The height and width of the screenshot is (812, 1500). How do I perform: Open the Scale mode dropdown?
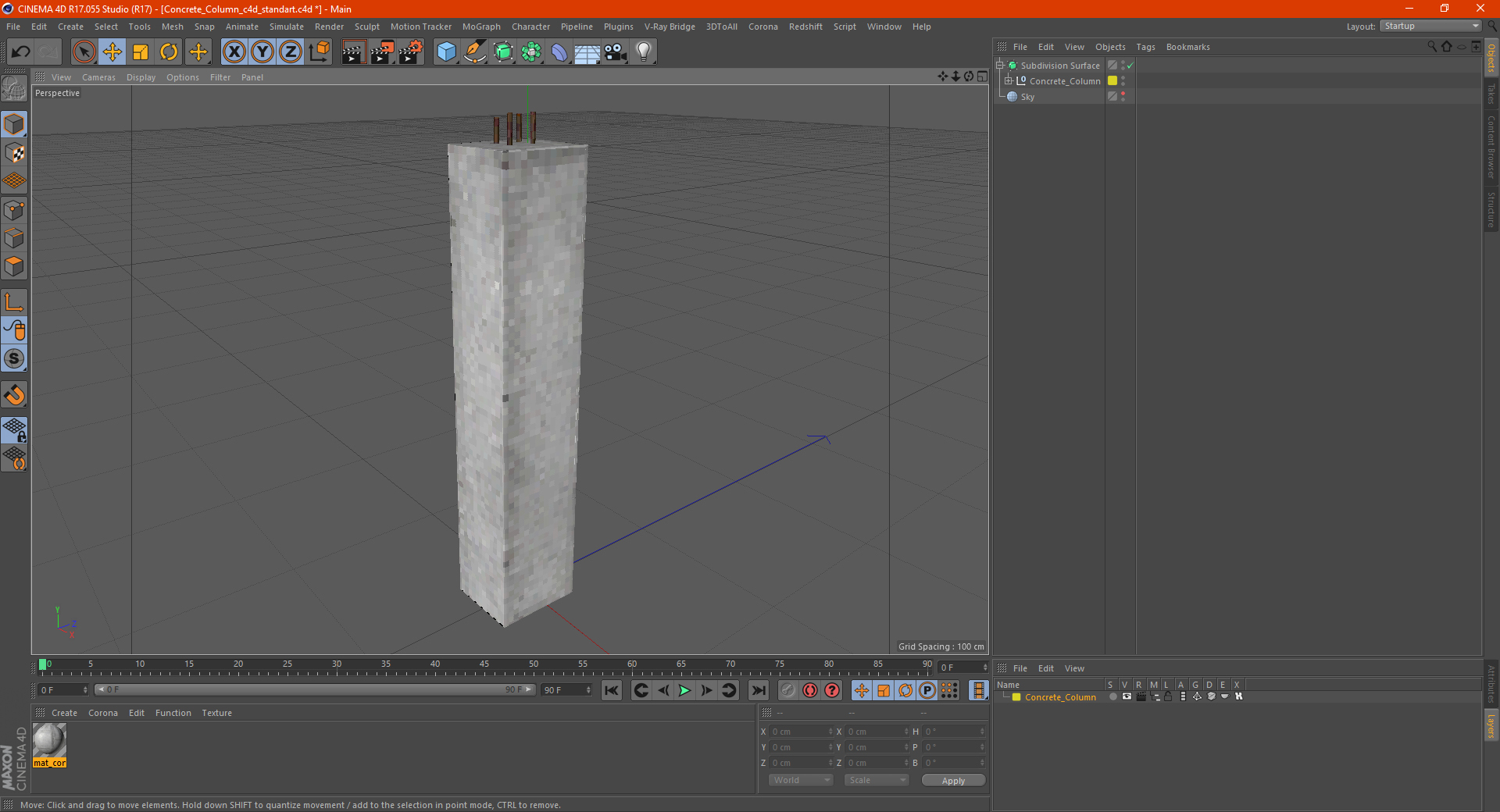click(877, 780)
